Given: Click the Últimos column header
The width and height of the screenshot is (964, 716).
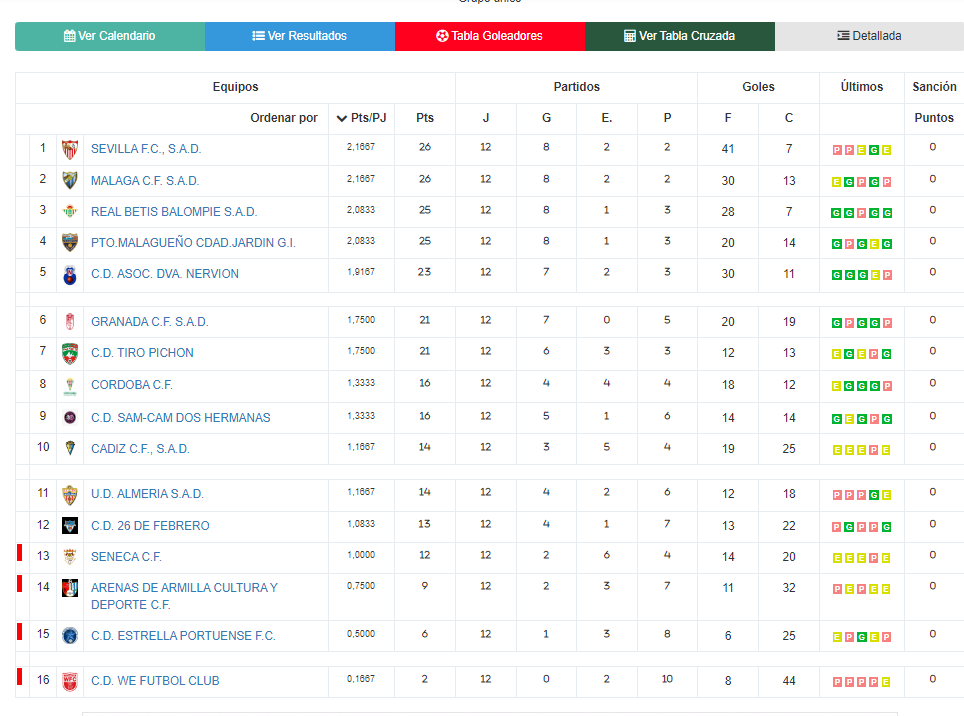Looking at the screenshot, I should [861, 87].
